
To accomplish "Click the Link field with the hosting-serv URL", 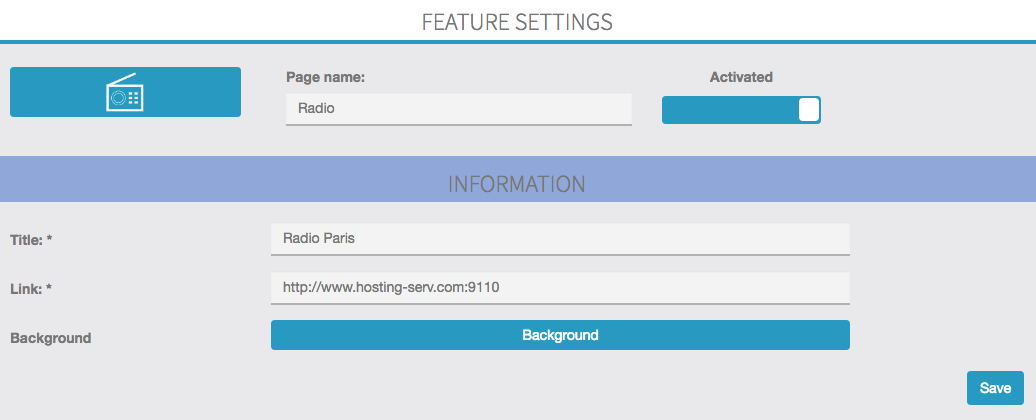I will pos(560,288).
